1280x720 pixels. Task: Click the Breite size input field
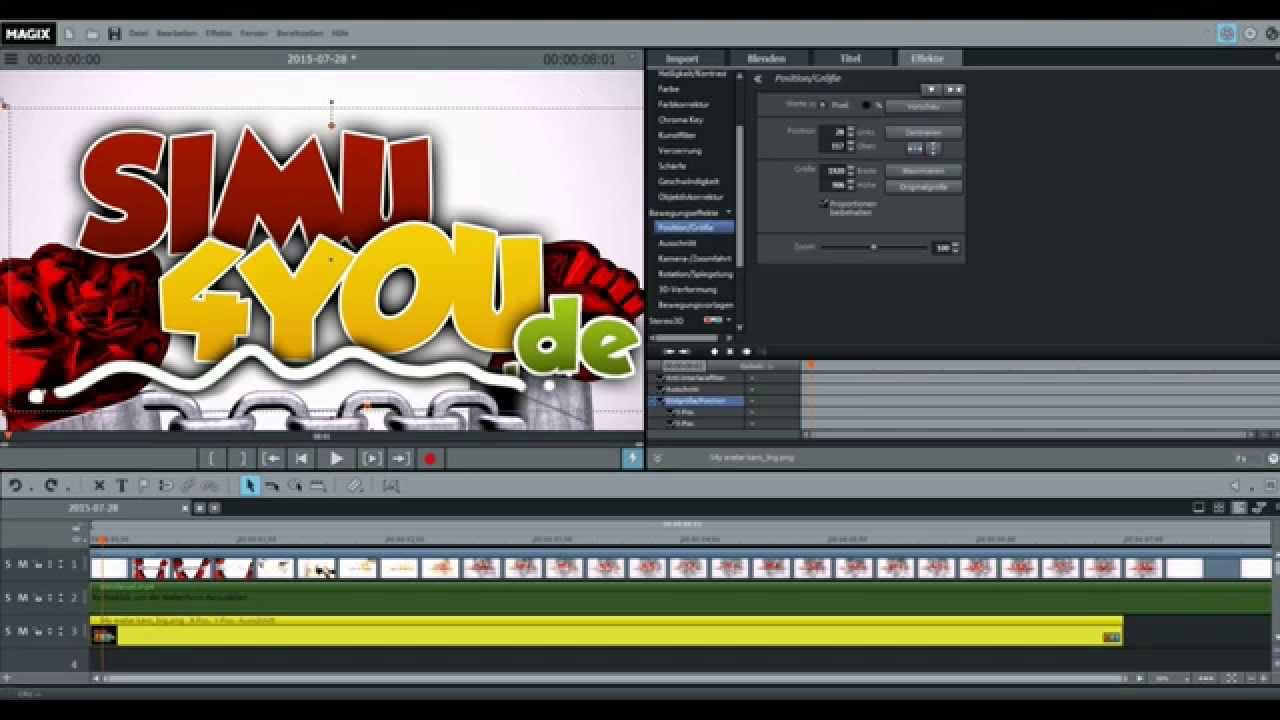(833, 171)
